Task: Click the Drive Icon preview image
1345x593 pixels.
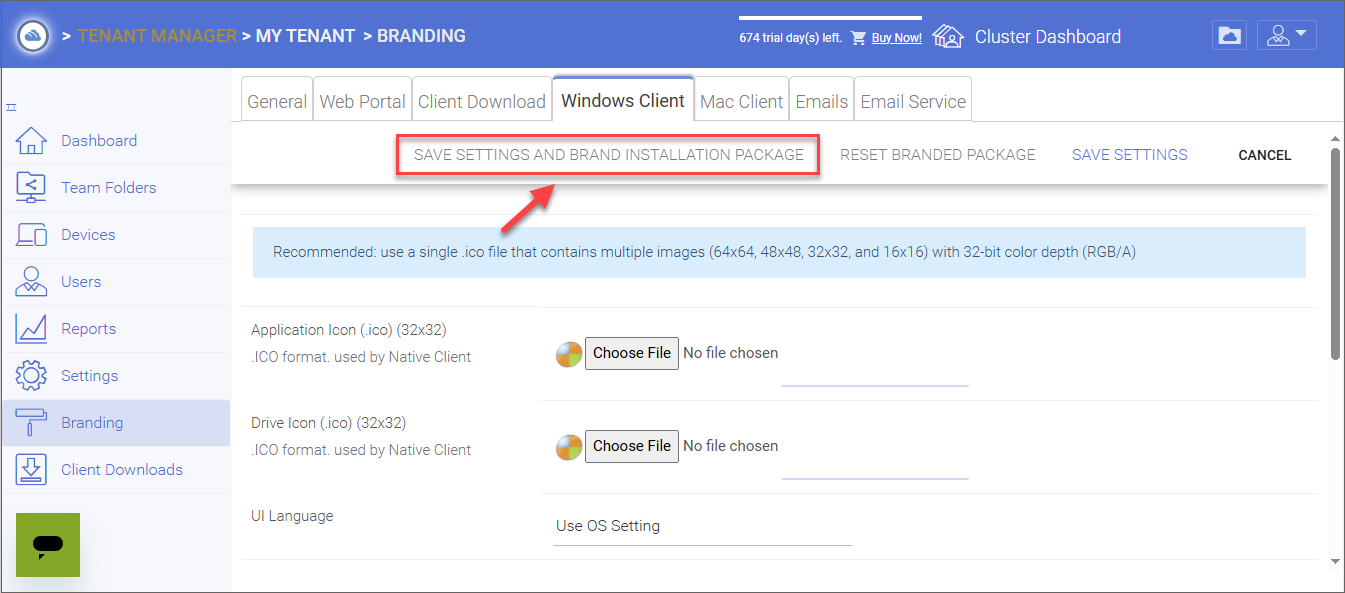Action: tap(568, 447)
